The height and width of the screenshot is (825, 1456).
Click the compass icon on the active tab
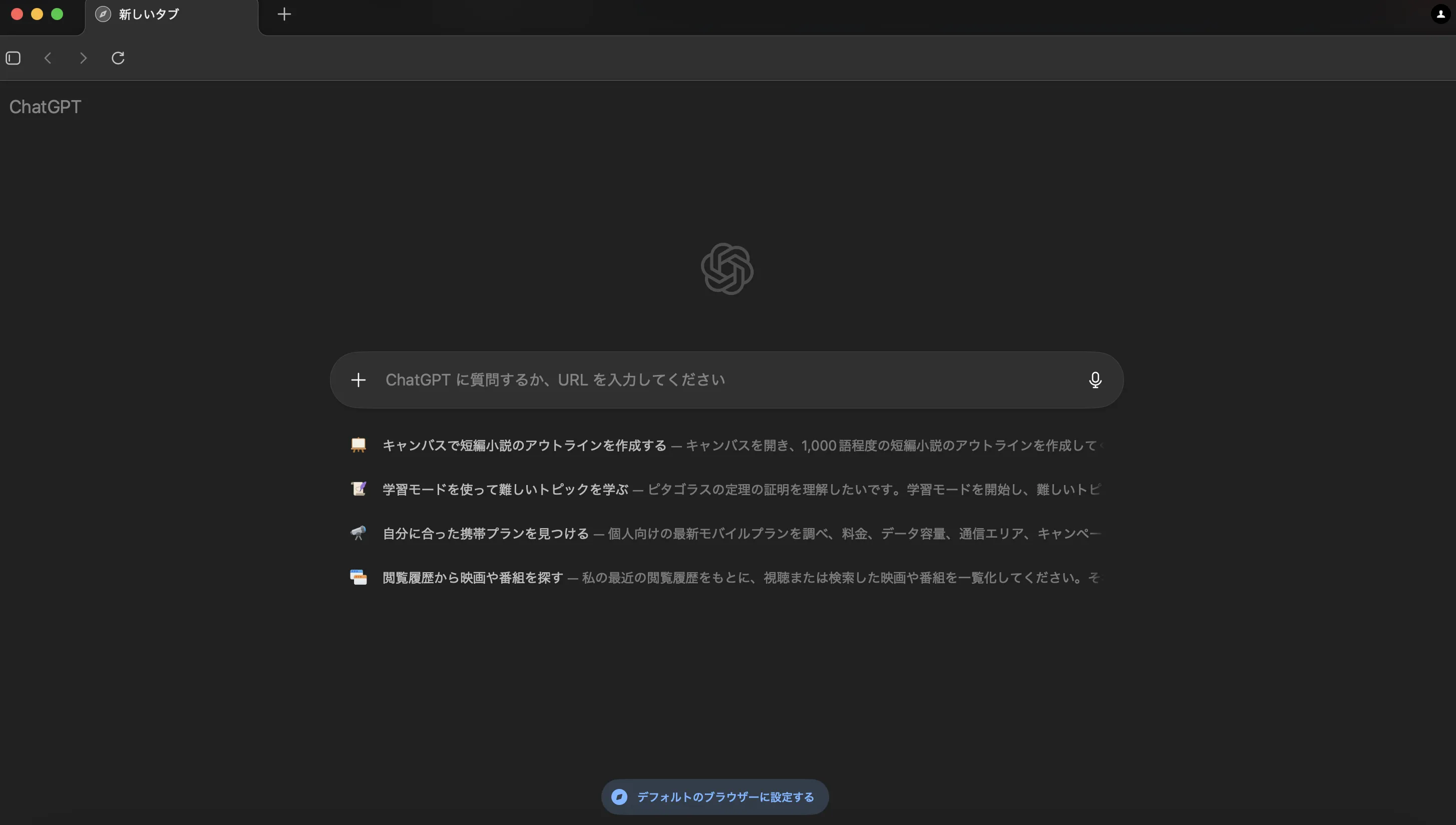pyautogui.click(x=103, y=14)
